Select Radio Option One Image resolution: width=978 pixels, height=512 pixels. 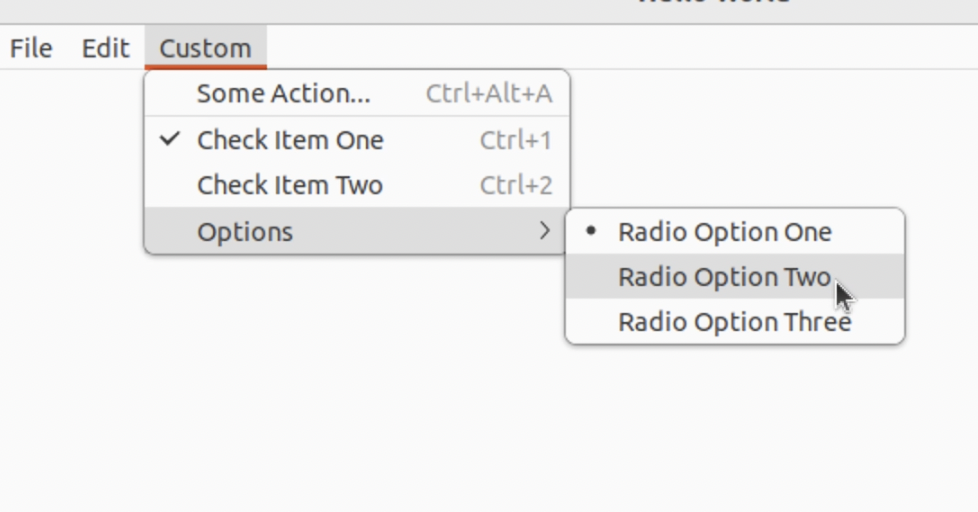click(x=724, y=232)
